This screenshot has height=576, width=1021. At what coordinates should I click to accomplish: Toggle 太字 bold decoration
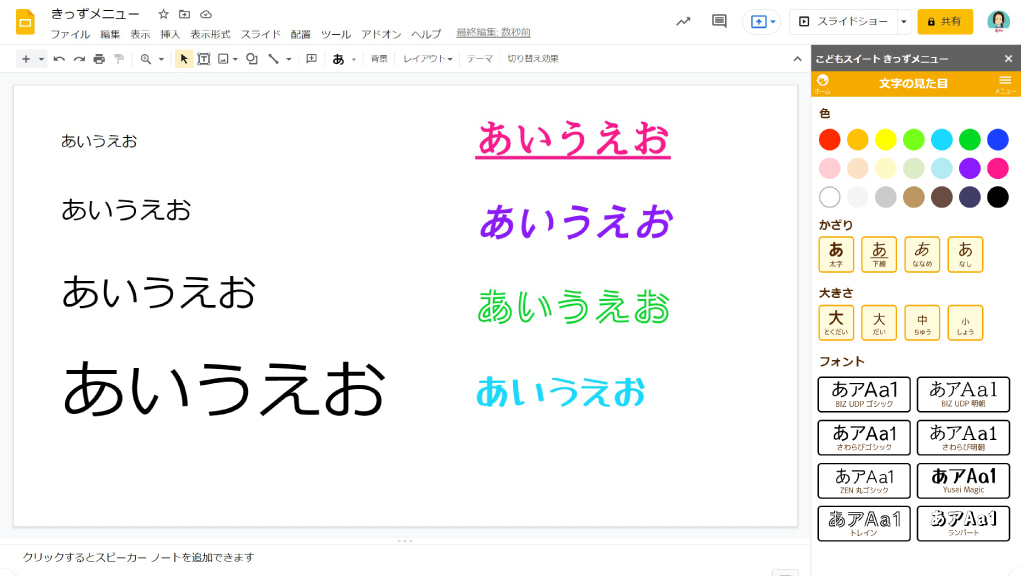[x=836, y=254]
